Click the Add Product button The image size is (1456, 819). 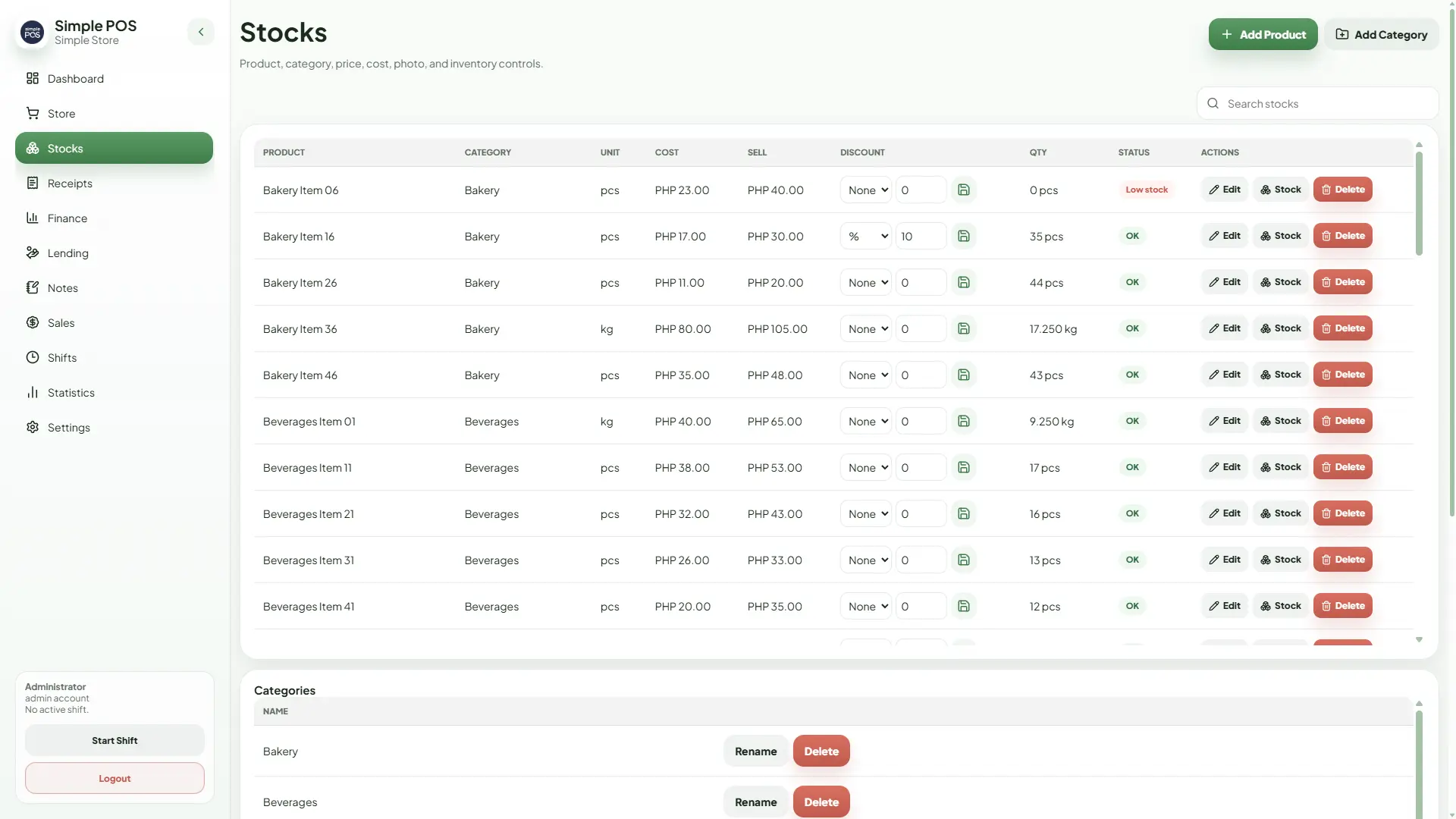[1263, 34]
